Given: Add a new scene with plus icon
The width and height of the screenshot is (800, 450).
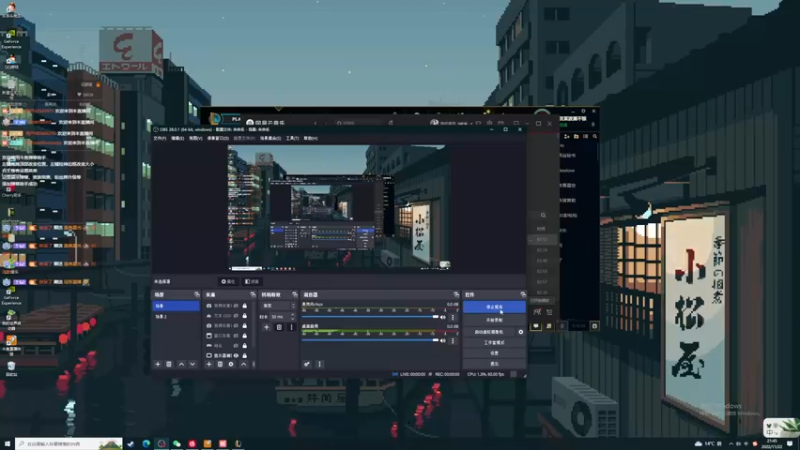Looking at the screenshot, I should coord(158,364).
